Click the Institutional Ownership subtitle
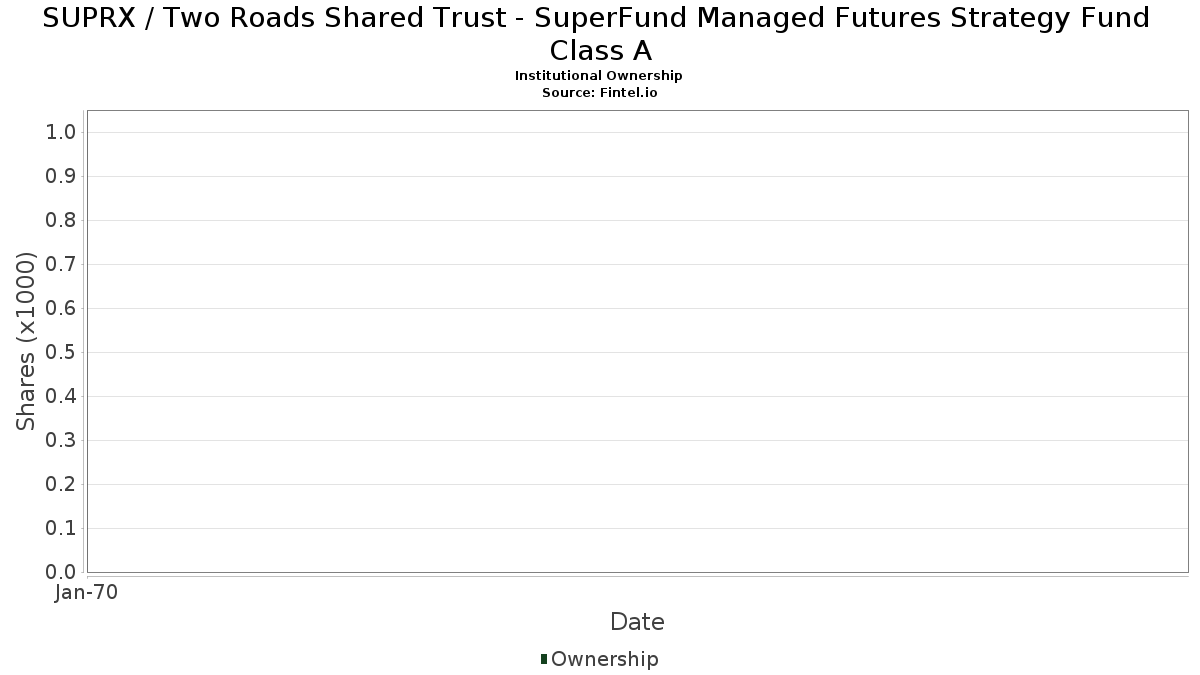1200x675 pixels. pos(599,76)
